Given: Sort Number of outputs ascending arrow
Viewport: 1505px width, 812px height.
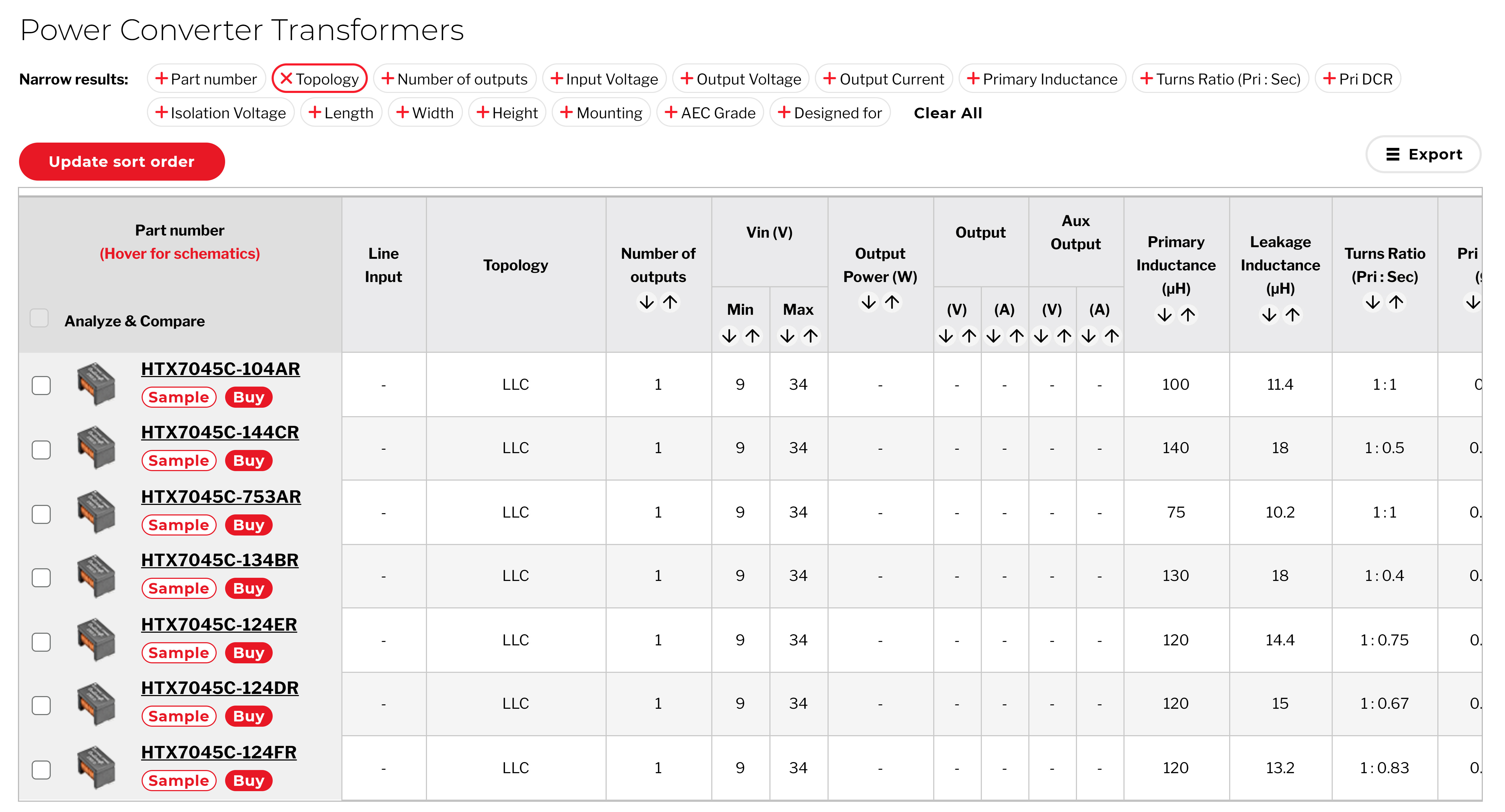Looking at the screenshot, I should pyautogui.click(x=670, y=302).
